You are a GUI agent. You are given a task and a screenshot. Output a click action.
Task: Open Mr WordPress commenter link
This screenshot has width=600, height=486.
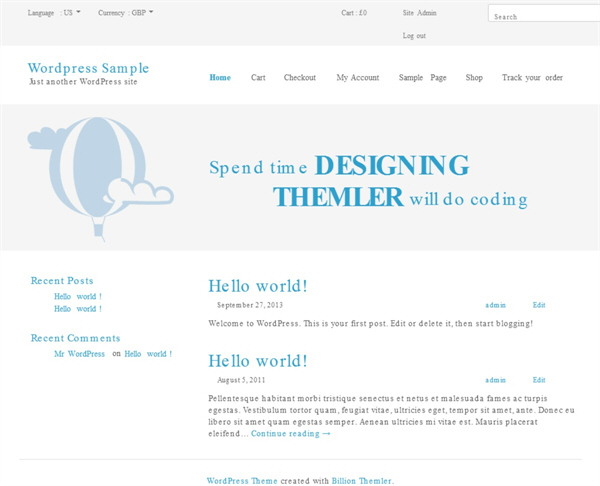[x=79, y=354]
